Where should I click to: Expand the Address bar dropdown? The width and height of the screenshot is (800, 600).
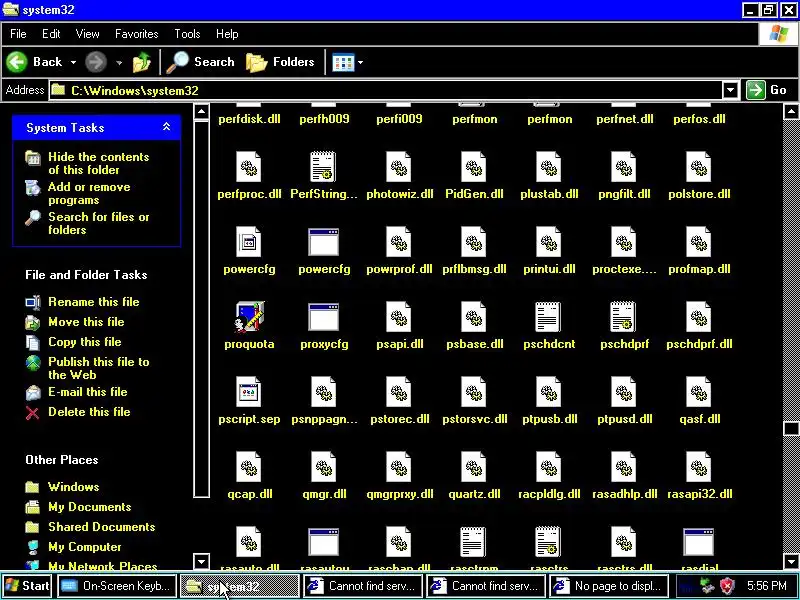click(730, 90)
